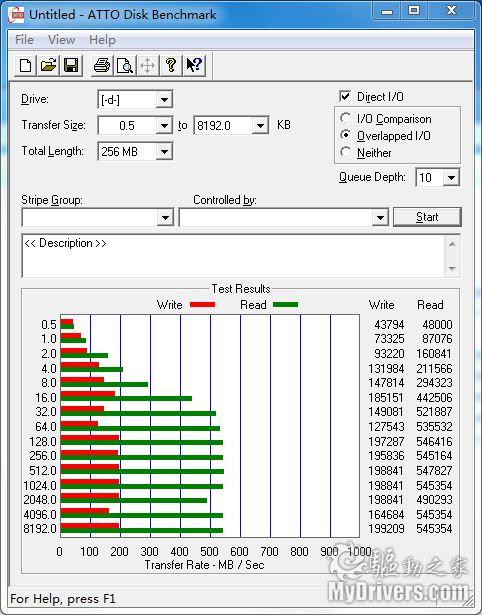Viewport: 482px width, 615px height.
Task: Save results with the floppy disk icon
Action: [71, 65]
